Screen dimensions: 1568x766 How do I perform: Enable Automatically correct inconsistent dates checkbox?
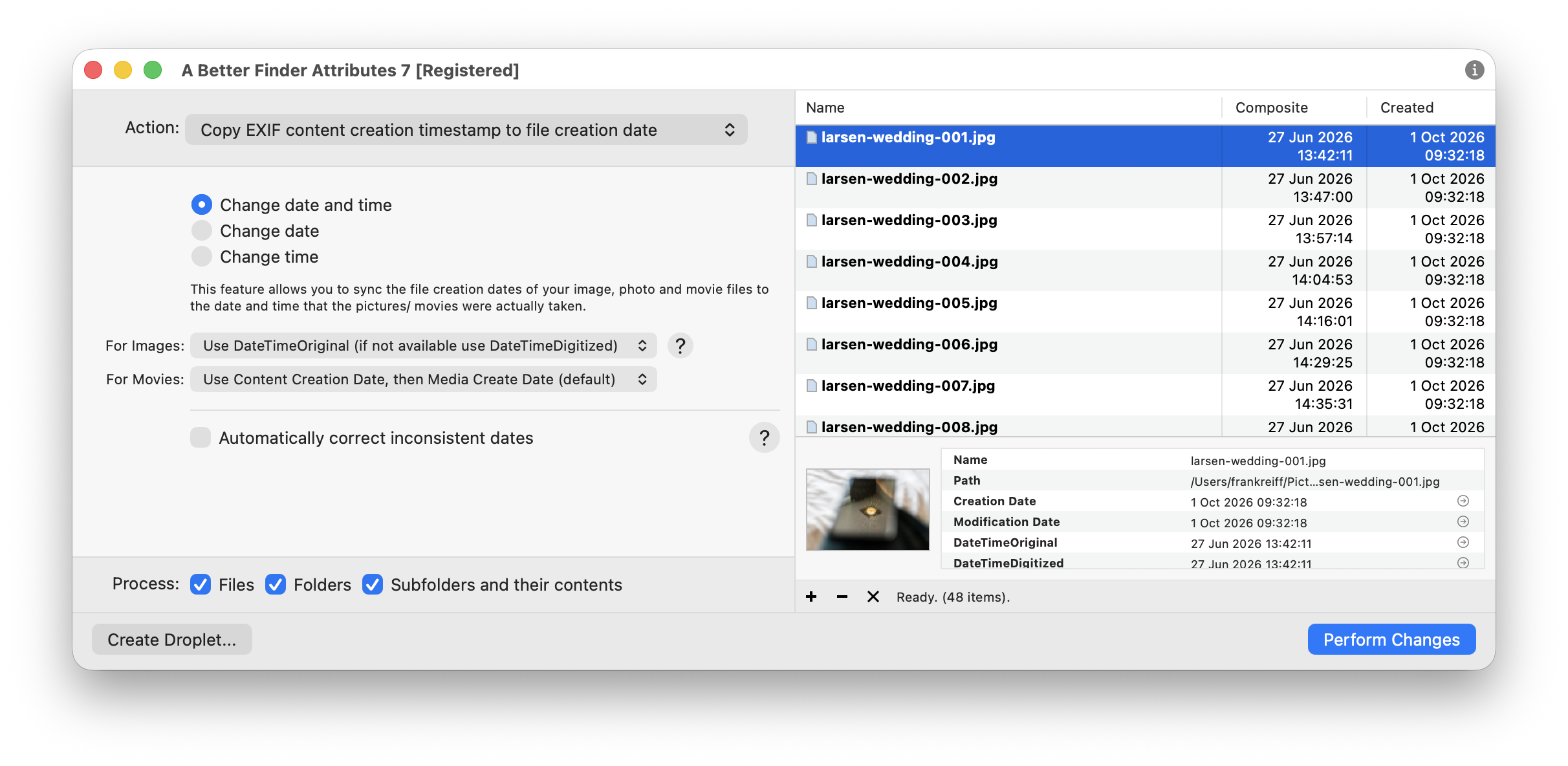pos(201,438)
